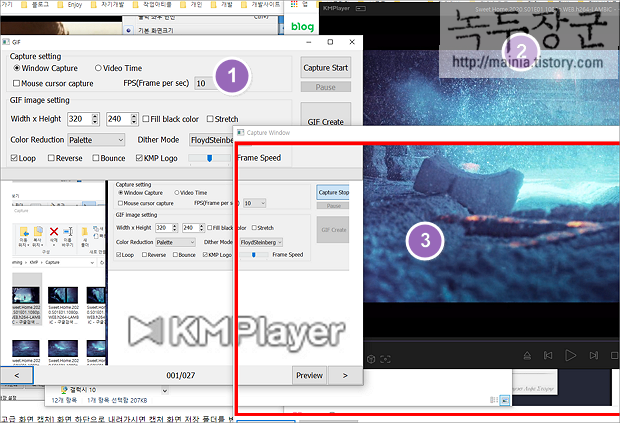Click Capture in Explorer breadcrumb path

52,262
